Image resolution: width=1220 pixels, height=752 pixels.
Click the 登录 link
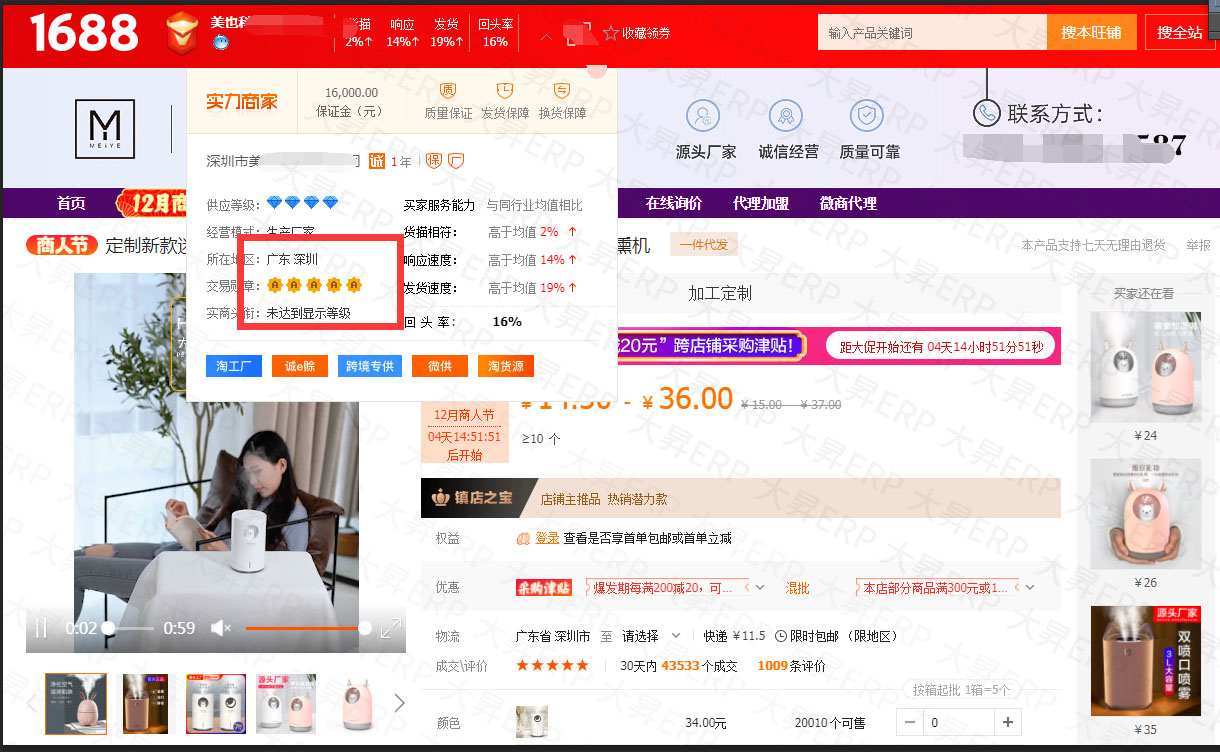547,538
